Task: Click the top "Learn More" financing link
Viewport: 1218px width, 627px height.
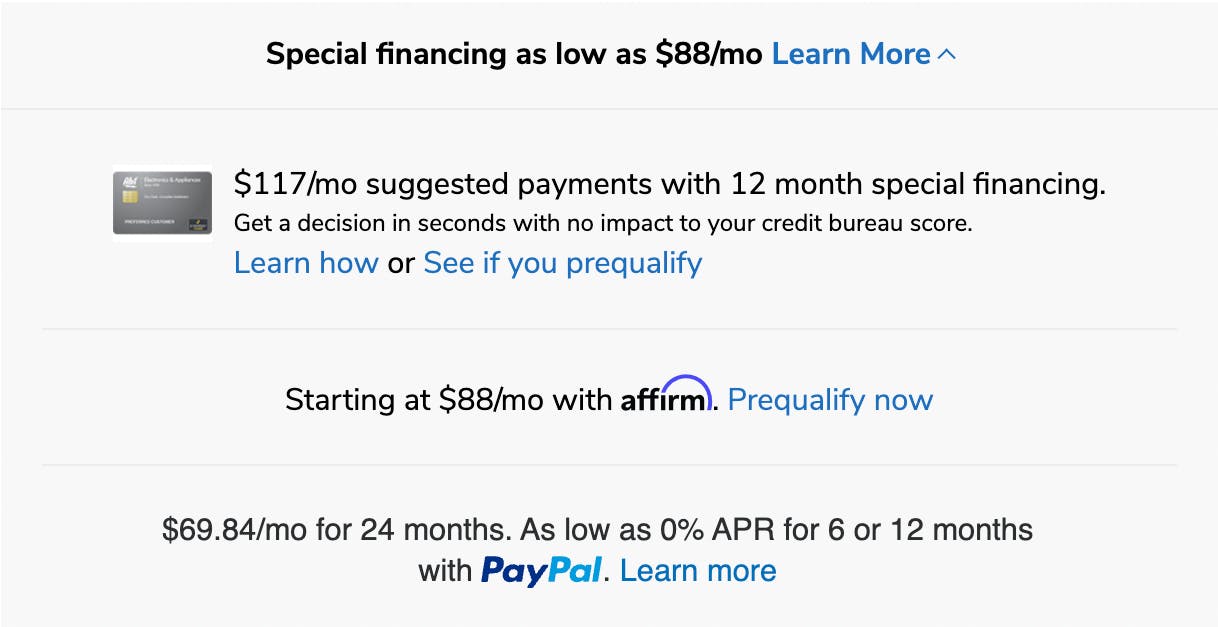Action: tap(850, 54)
